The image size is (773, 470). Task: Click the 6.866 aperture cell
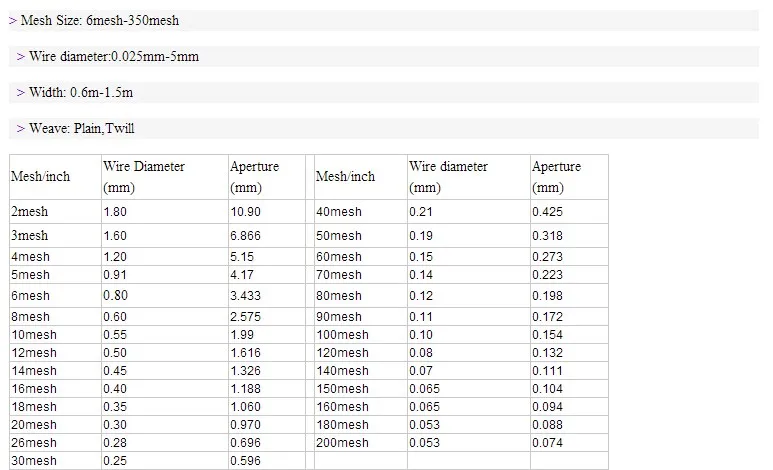coord(246,236)
